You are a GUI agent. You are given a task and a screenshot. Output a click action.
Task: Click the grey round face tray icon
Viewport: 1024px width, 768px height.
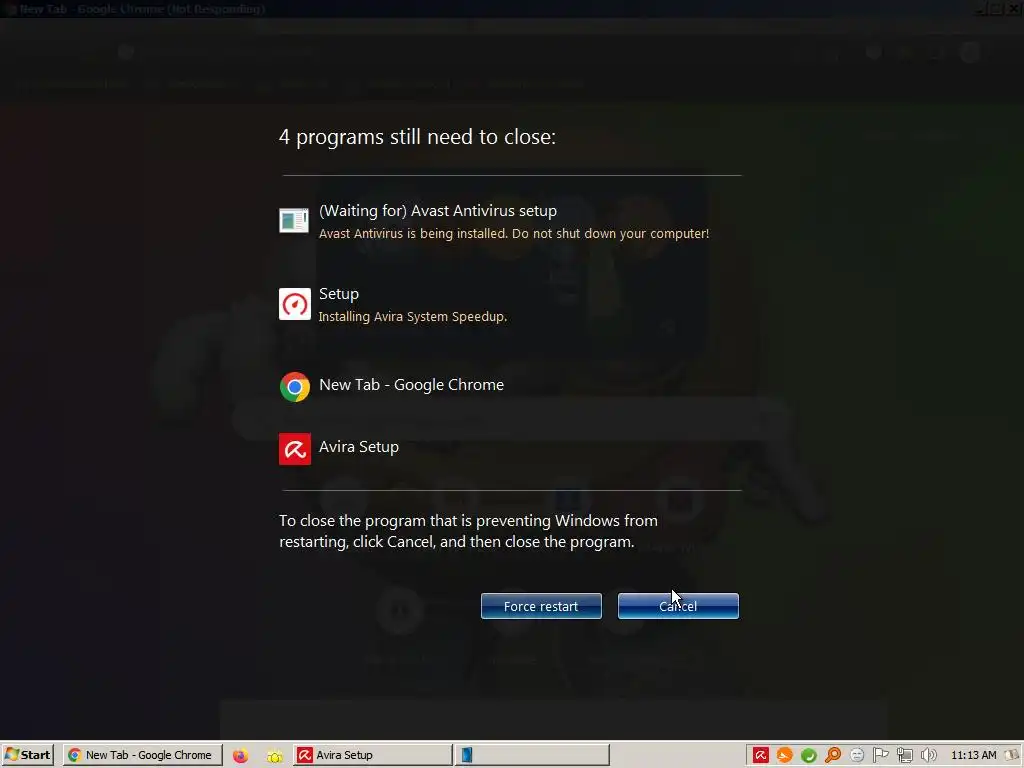click(x=857, y=755)
